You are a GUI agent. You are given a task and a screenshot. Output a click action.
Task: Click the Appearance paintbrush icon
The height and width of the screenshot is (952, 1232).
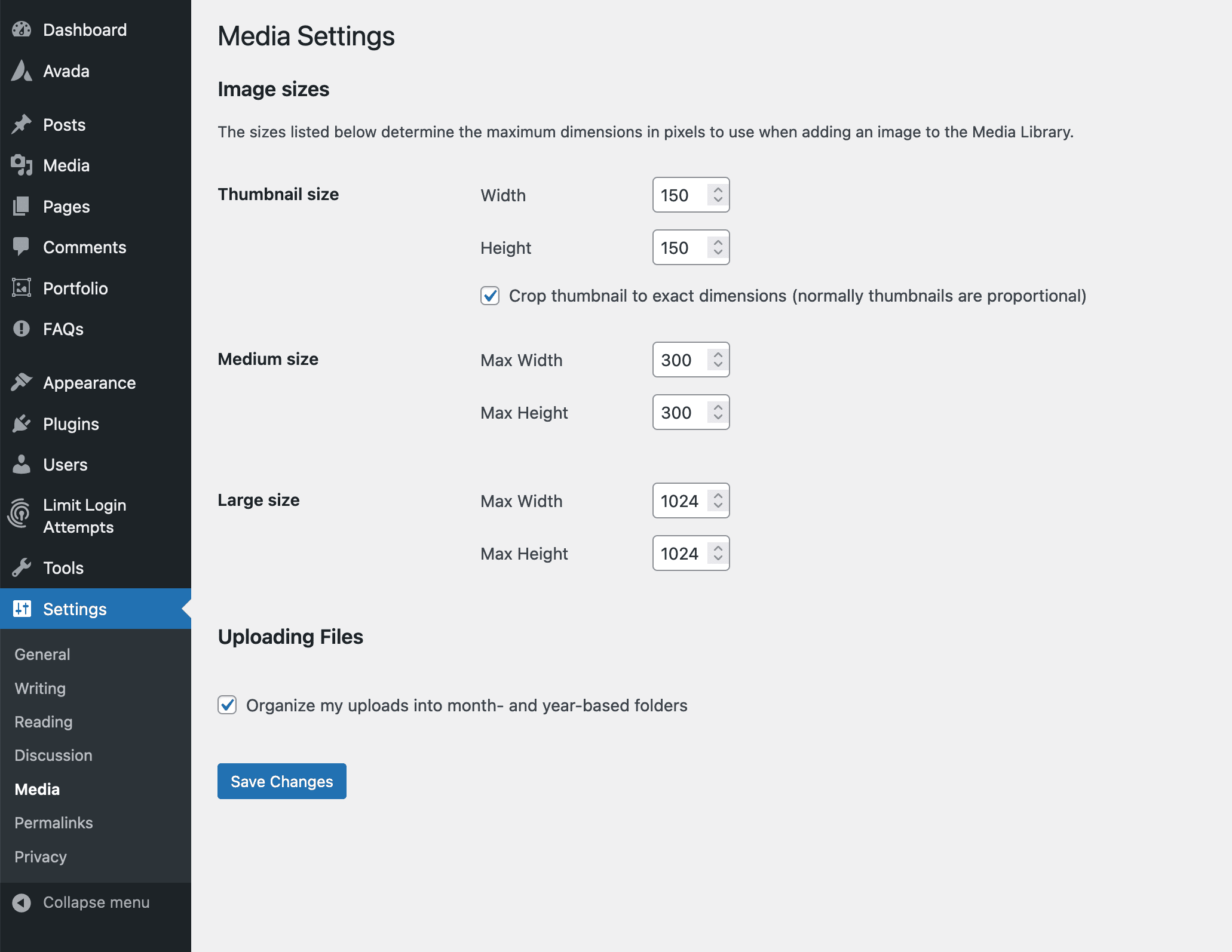22,382
